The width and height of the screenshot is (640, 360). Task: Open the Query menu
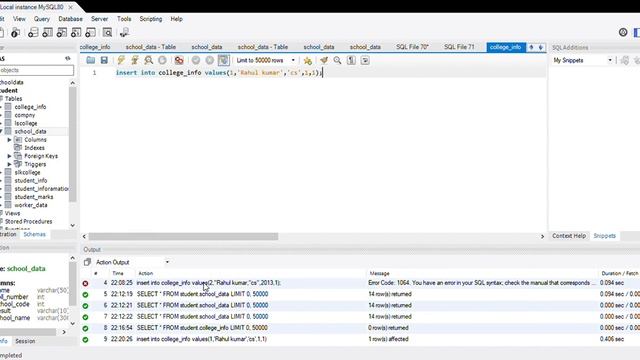42,19
